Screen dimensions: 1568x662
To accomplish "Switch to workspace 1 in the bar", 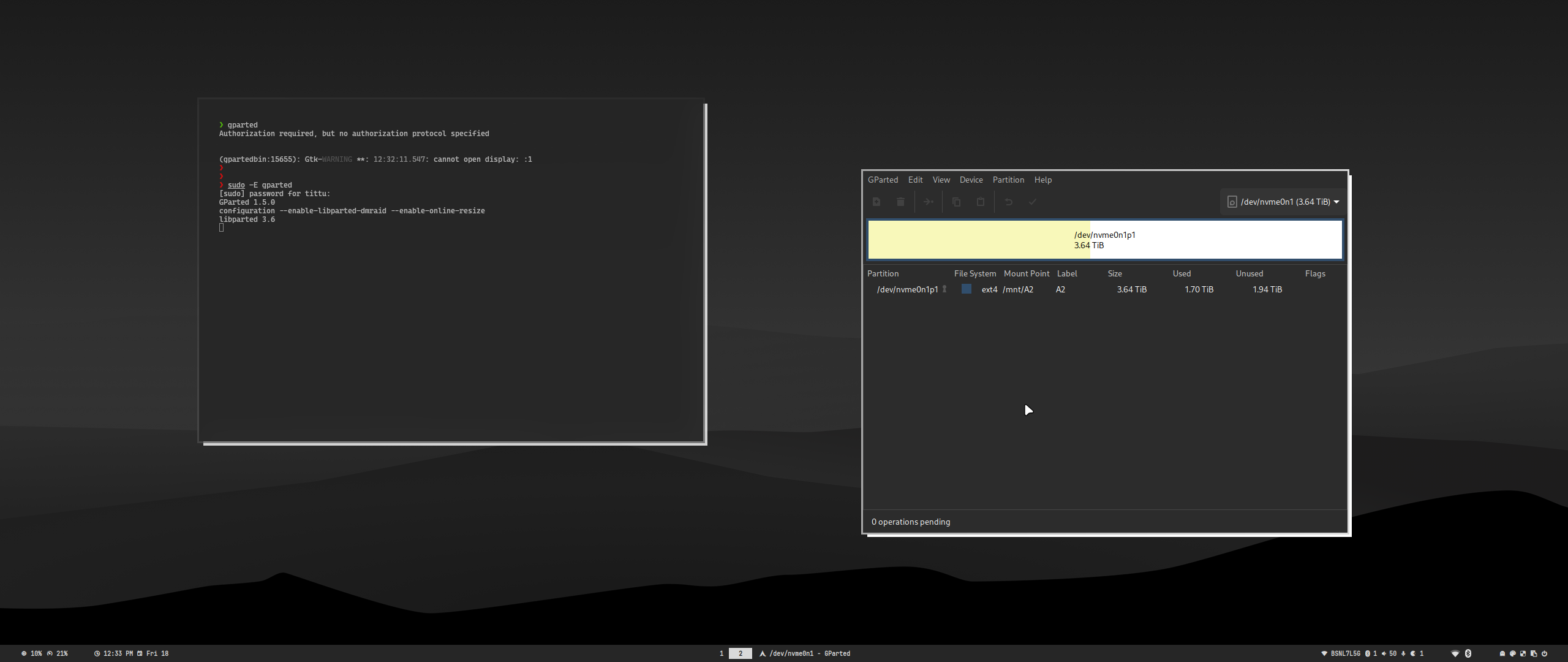I will (x=722, y=653).
